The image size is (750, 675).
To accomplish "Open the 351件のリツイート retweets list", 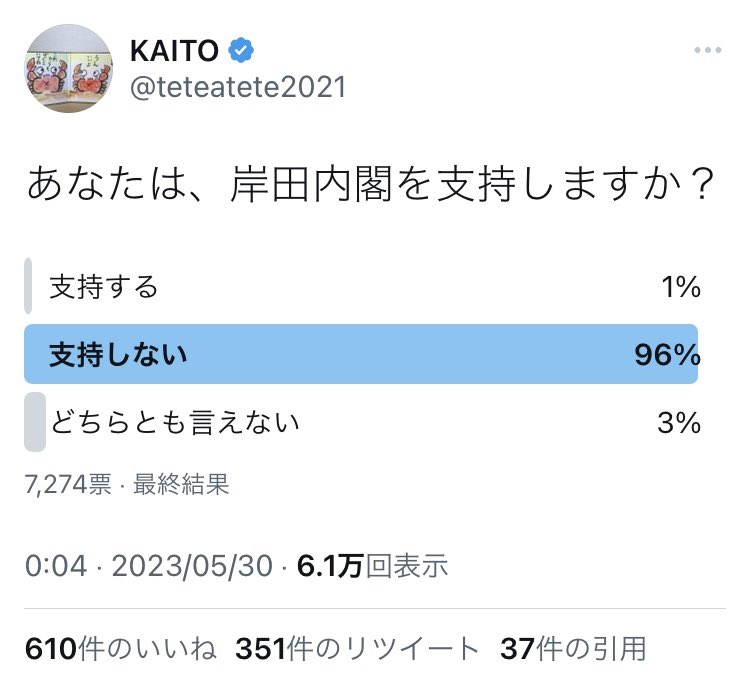I will (x=357, y=649).
